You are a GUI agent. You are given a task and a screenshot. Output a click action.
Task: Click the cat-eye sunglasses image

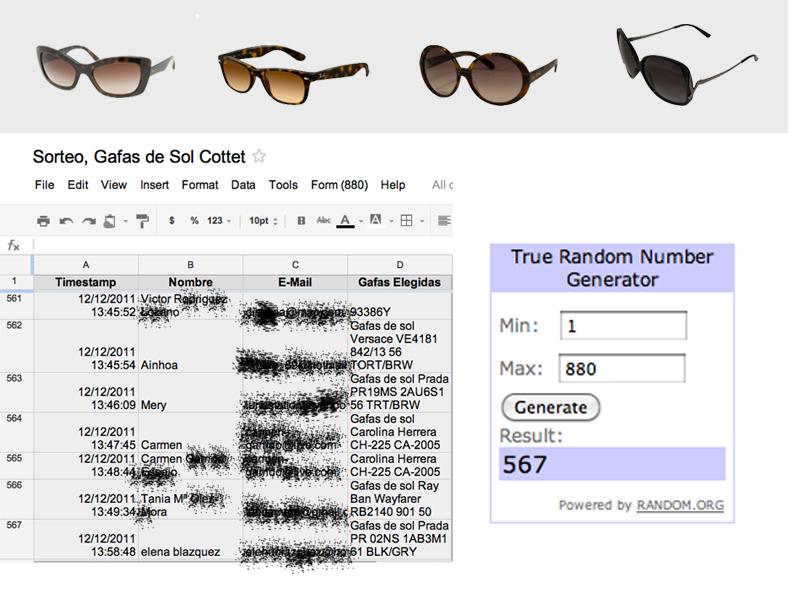[x=105, y=71]
